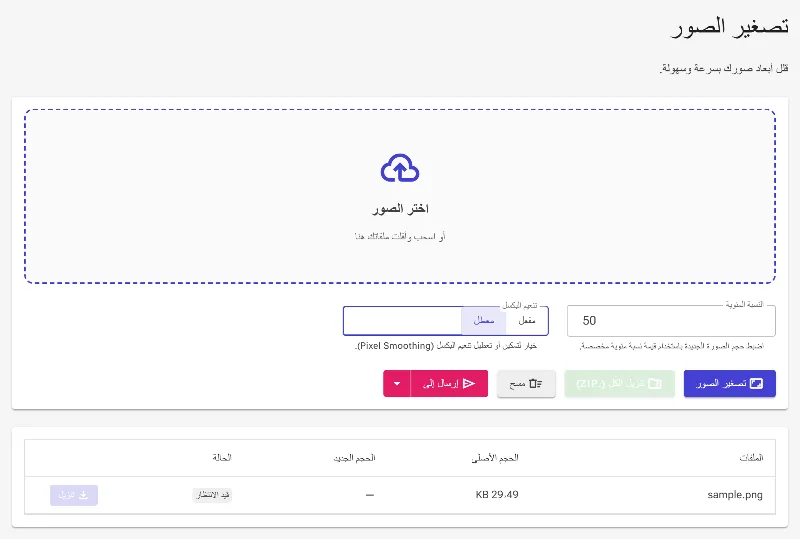The image size is (800, 539).
Task: Click the download arrow icon in sample.png row
Action: (84, 495)
